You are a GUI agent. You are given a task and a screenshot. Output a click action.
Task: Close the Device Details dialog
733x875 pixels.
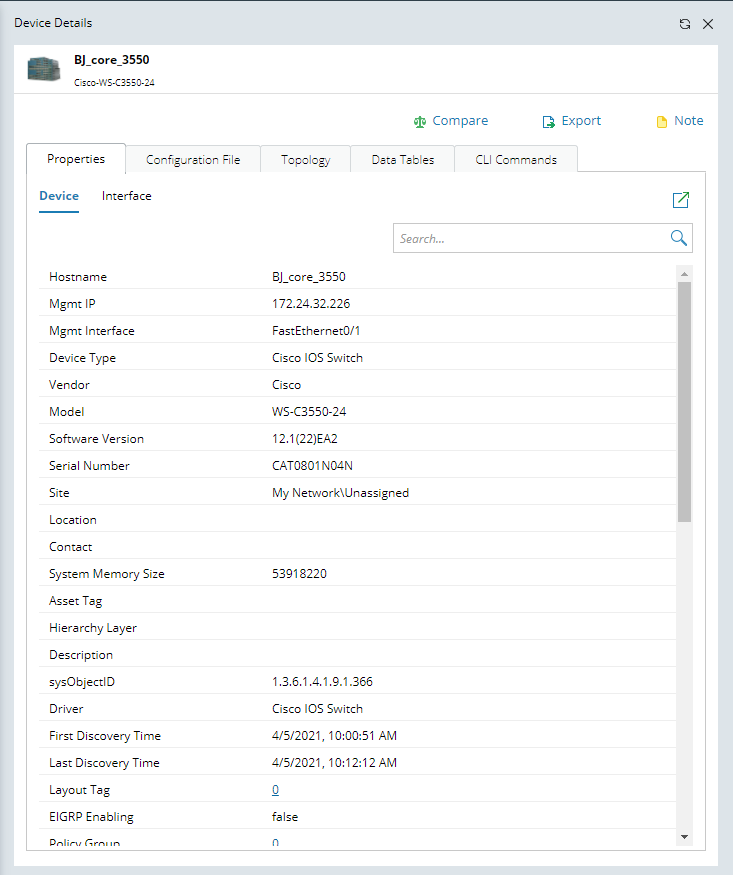click(x=708, y=24)
